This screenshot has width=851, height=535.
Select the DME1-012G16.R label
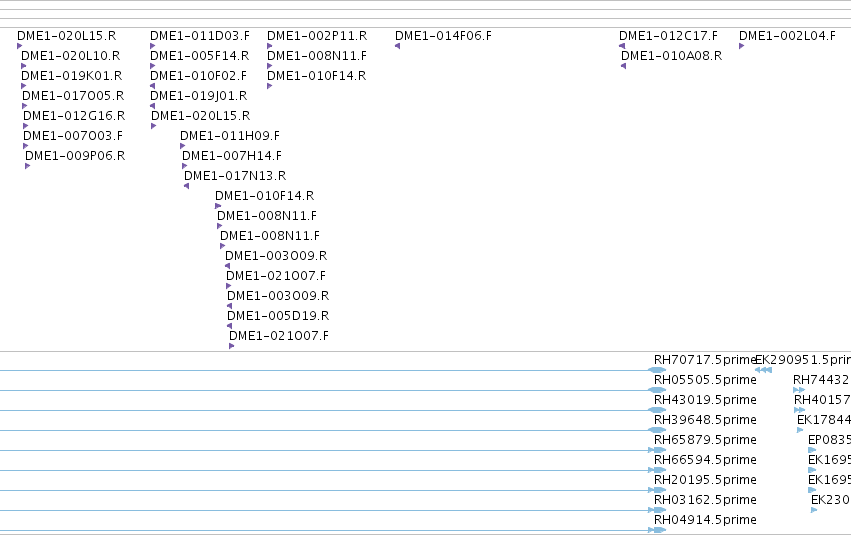[74, 116]
